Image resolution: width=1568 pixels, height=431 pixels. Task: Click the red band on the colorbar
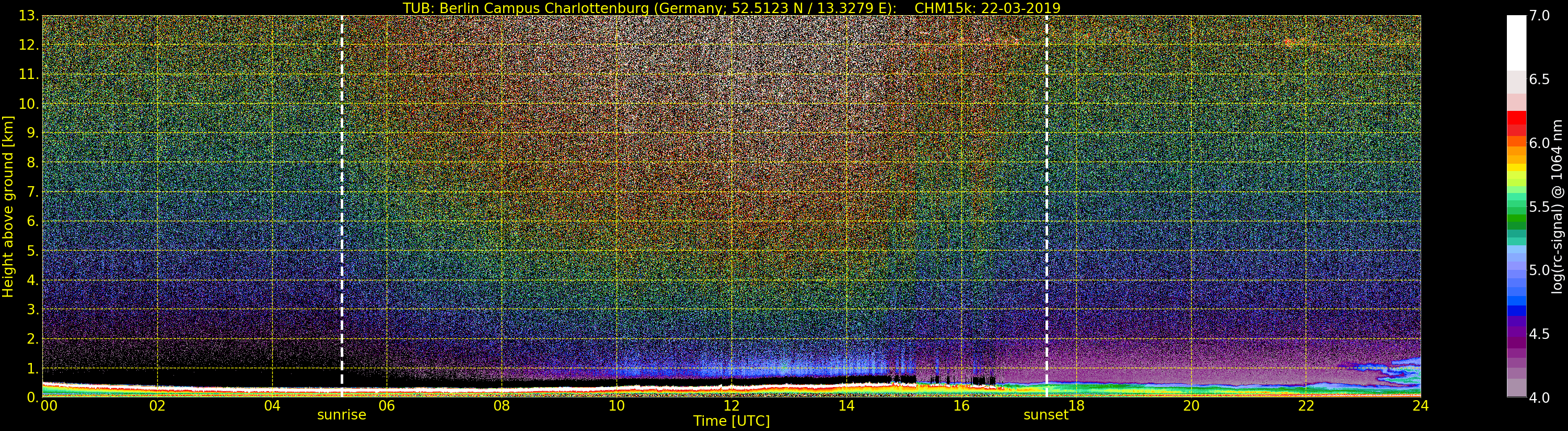coord(1516,122)
